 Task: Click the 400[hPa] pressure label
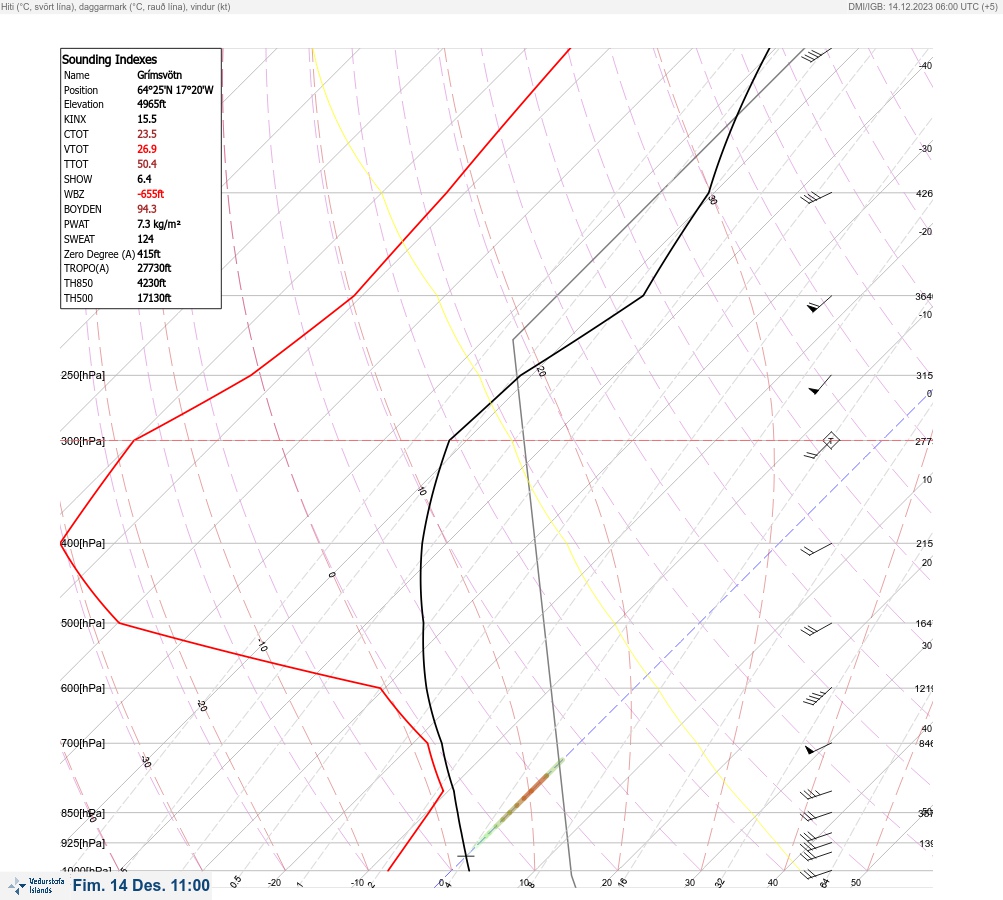[83, 543]
